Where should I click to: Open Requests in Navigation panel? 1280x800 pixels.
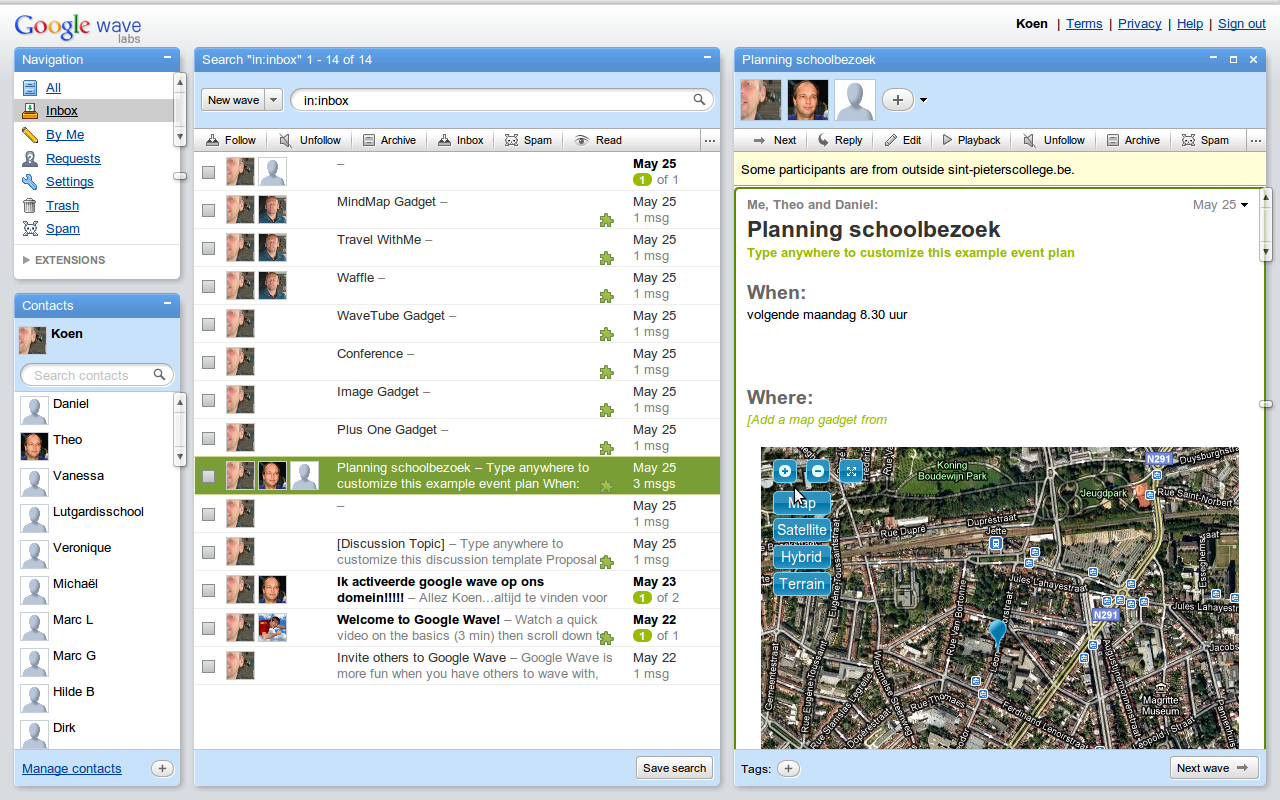[x=73, y=158]
